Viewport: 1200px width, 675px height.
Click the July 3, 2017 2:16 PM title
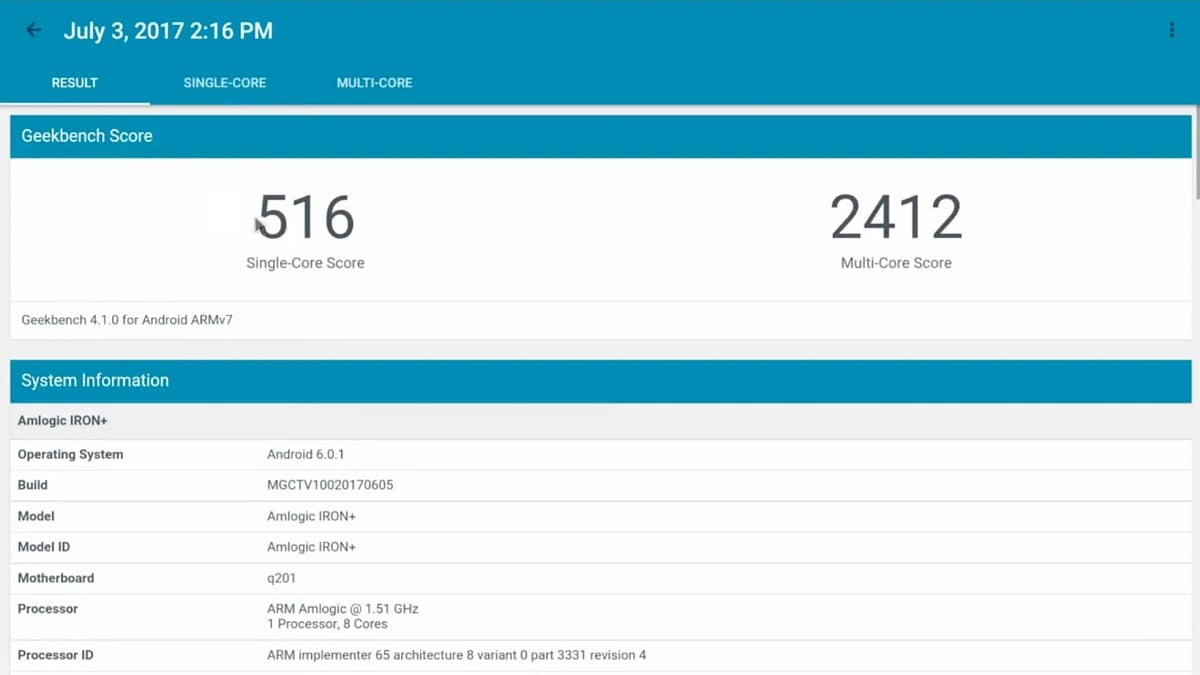[x=168, y=30]
